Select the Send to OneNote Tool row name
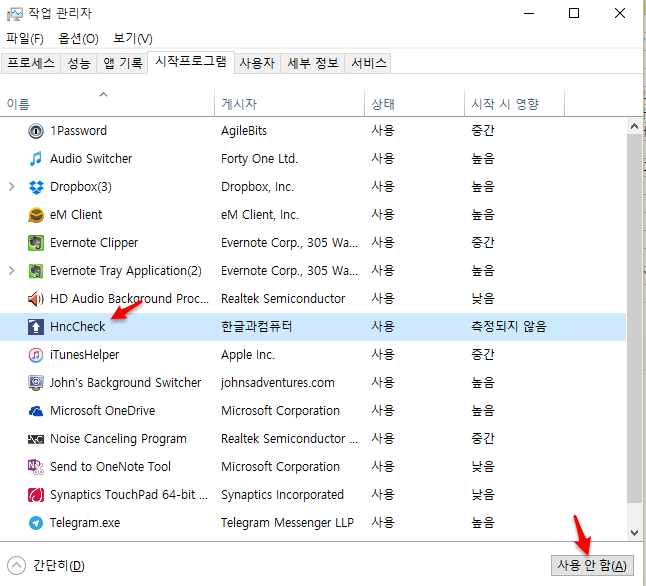Screen dimensions: 646x586 [x=110, y=467]
